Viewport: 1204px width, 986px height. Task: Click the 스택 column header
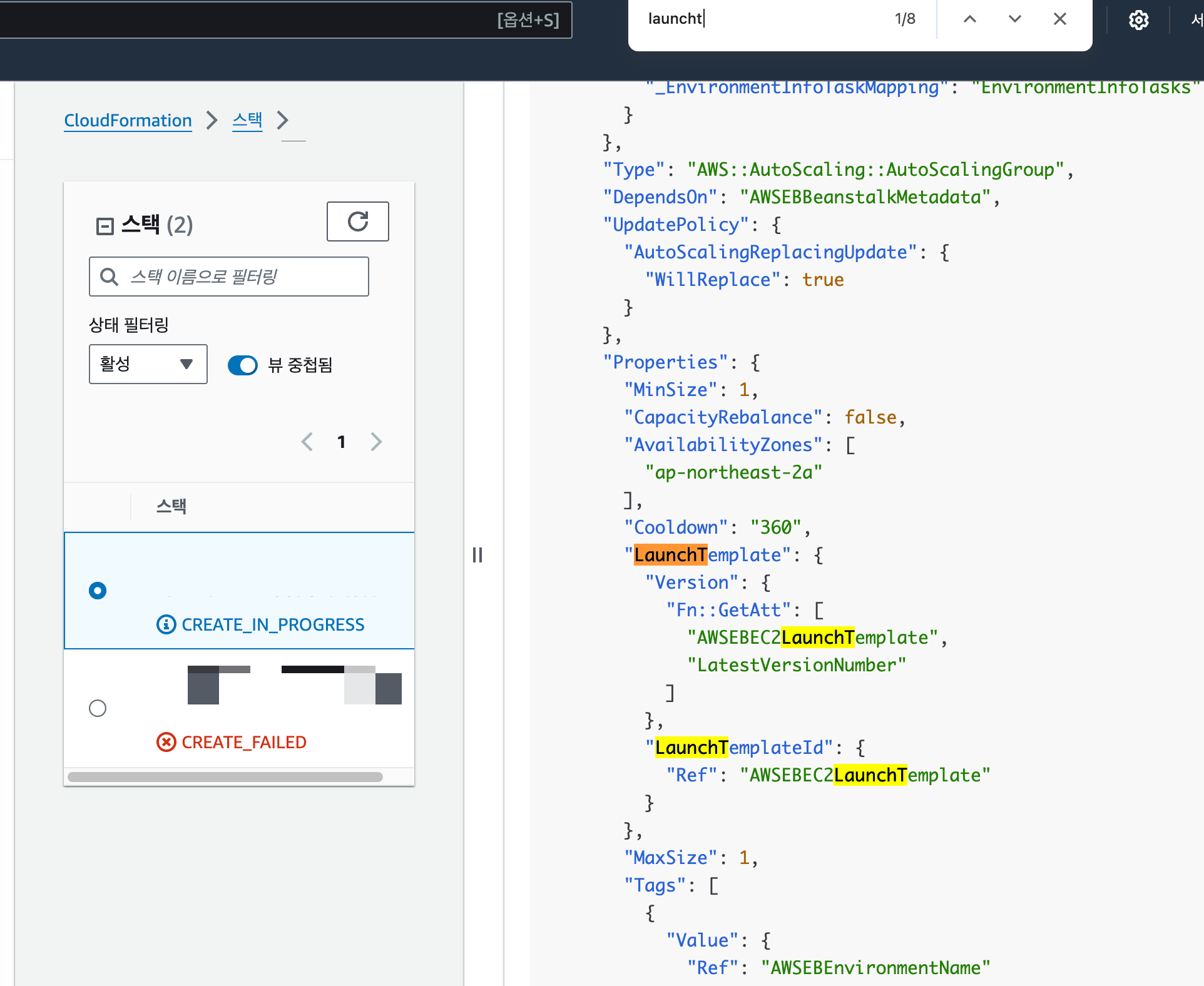[171, 506]
